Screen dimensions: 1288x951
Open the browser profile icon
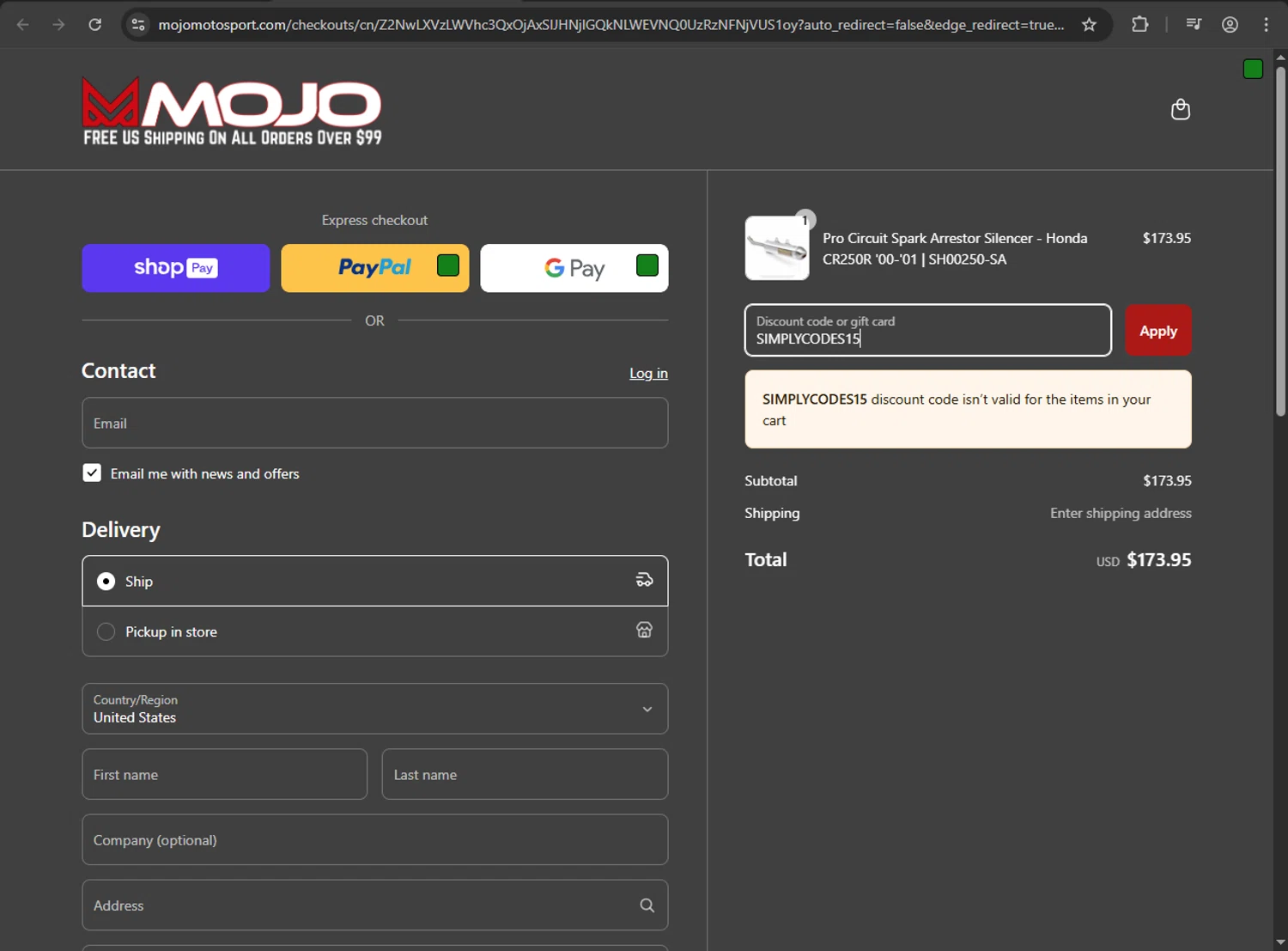pos(1230,24)
